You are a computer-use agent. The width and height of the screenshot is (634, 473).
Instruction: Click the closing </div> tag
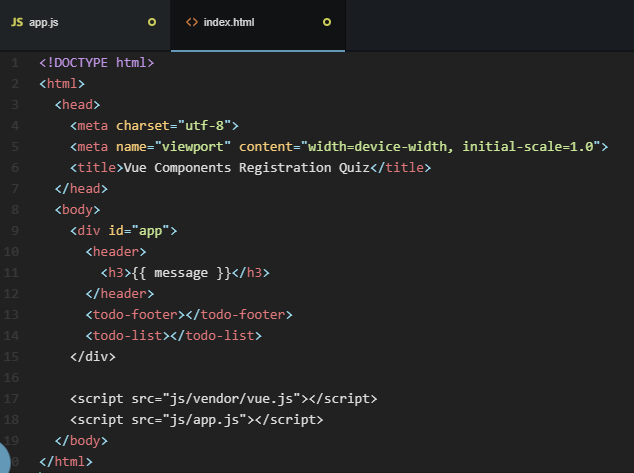[x=93, y=357]
